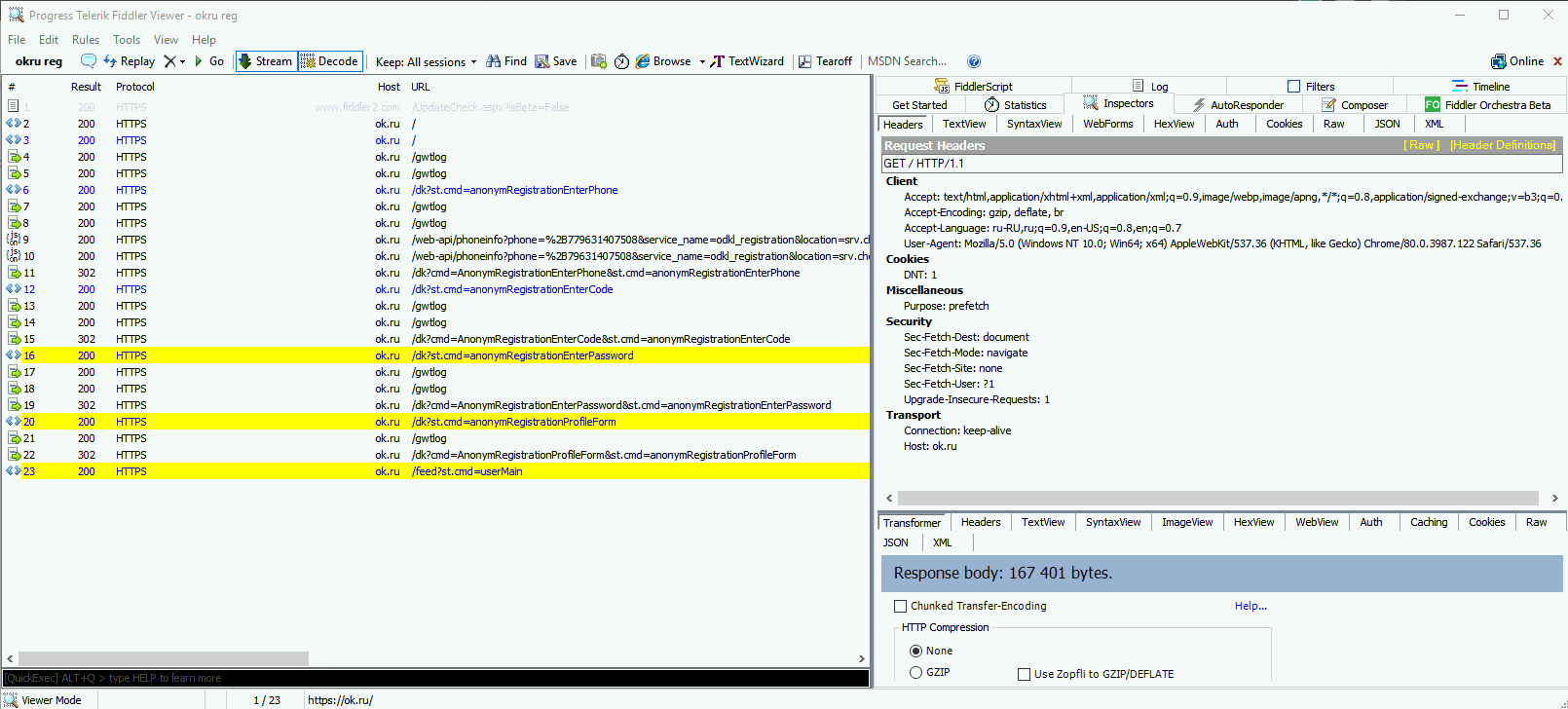Screen dimensions: 1568x709
Task: Select session 6 anonymRegistrationEnterPhone row
Action: (x=435, y=190)
